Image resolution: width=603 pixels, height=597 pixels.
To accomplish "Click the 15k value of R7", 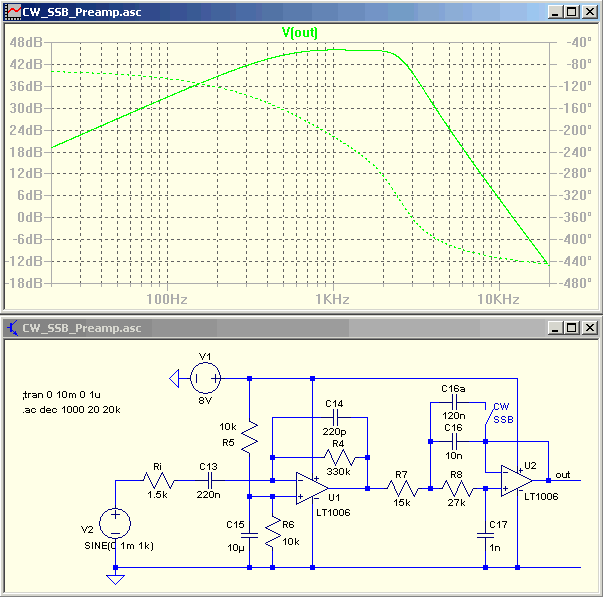I will (x=402, y=503).
